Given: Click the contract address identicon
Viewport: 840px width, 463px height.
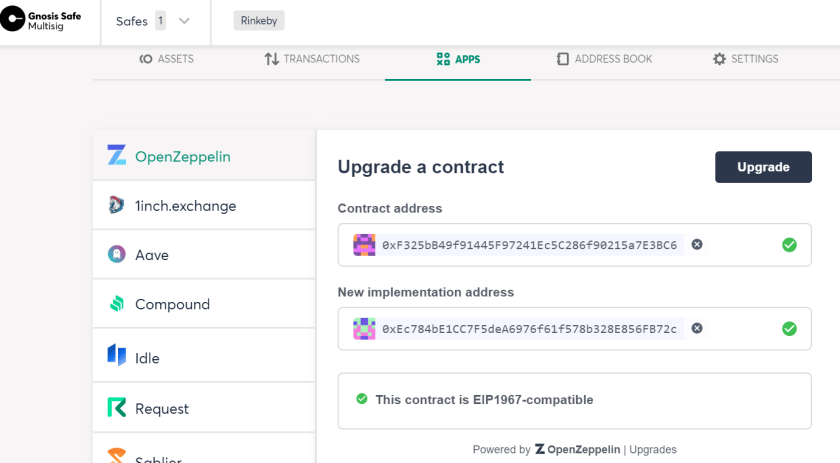Looking at the screenshot, I should 364,245.
